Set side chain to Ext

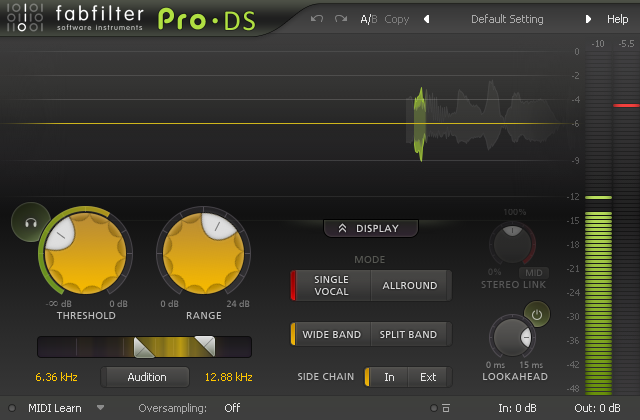click(429, 377)
